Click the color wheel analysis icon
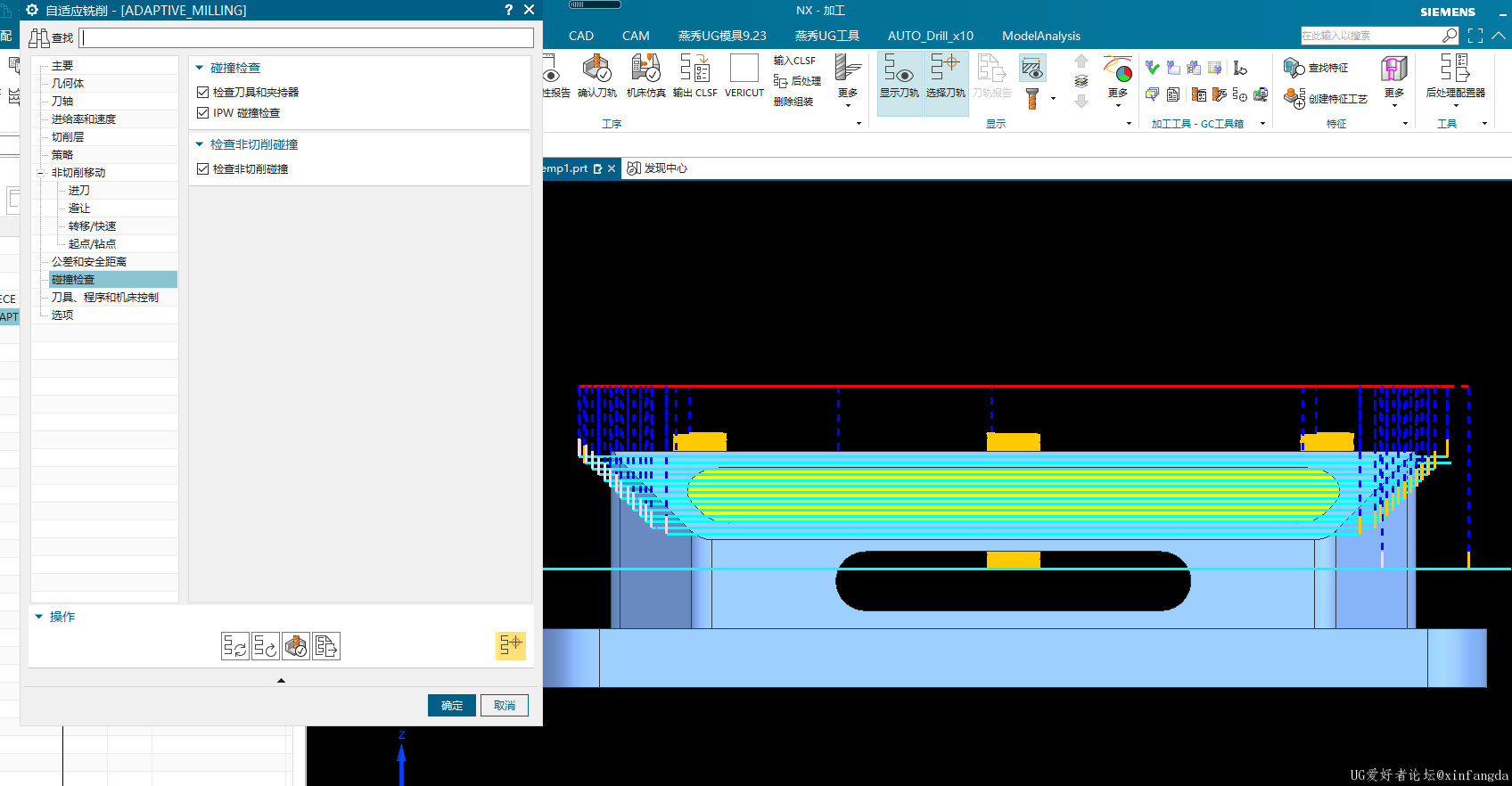1512x786 pixels. tap(1118, 69)
